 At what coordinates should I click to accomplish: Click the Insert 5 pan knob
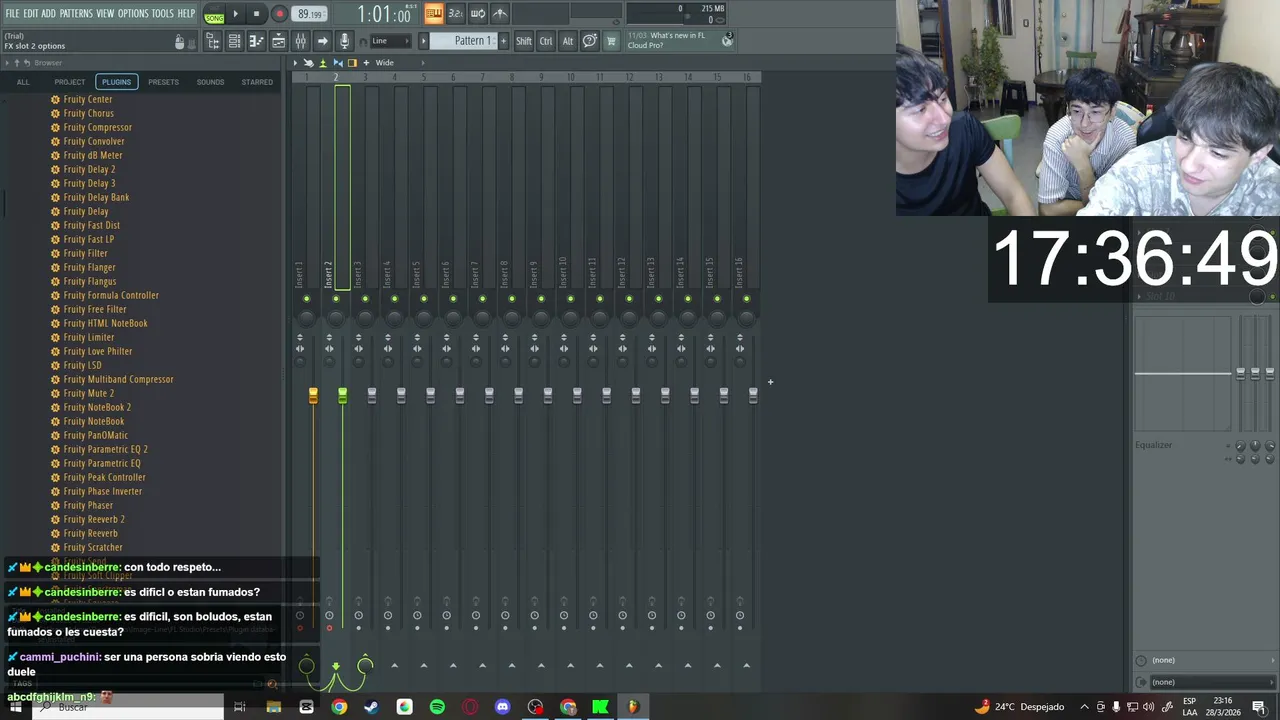pos(424,317)
